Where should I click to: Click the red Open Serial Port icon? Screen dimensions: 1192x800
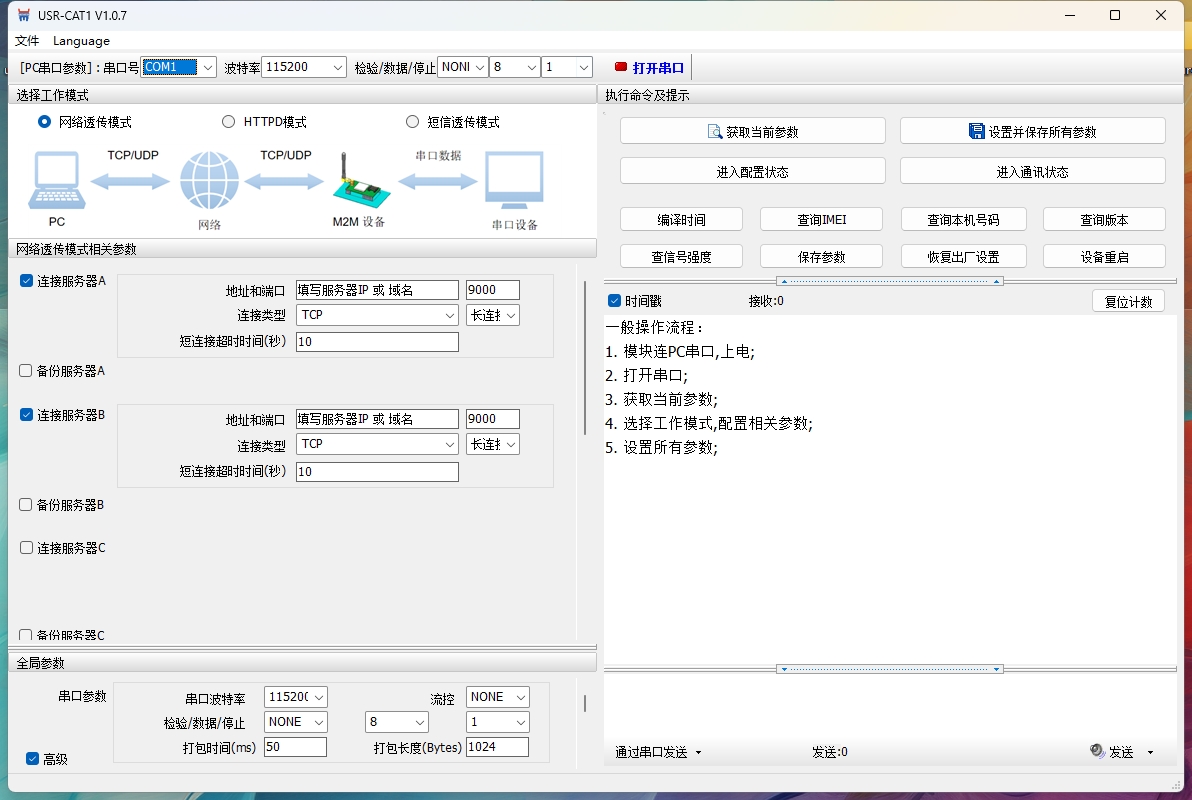pos(621,67)
